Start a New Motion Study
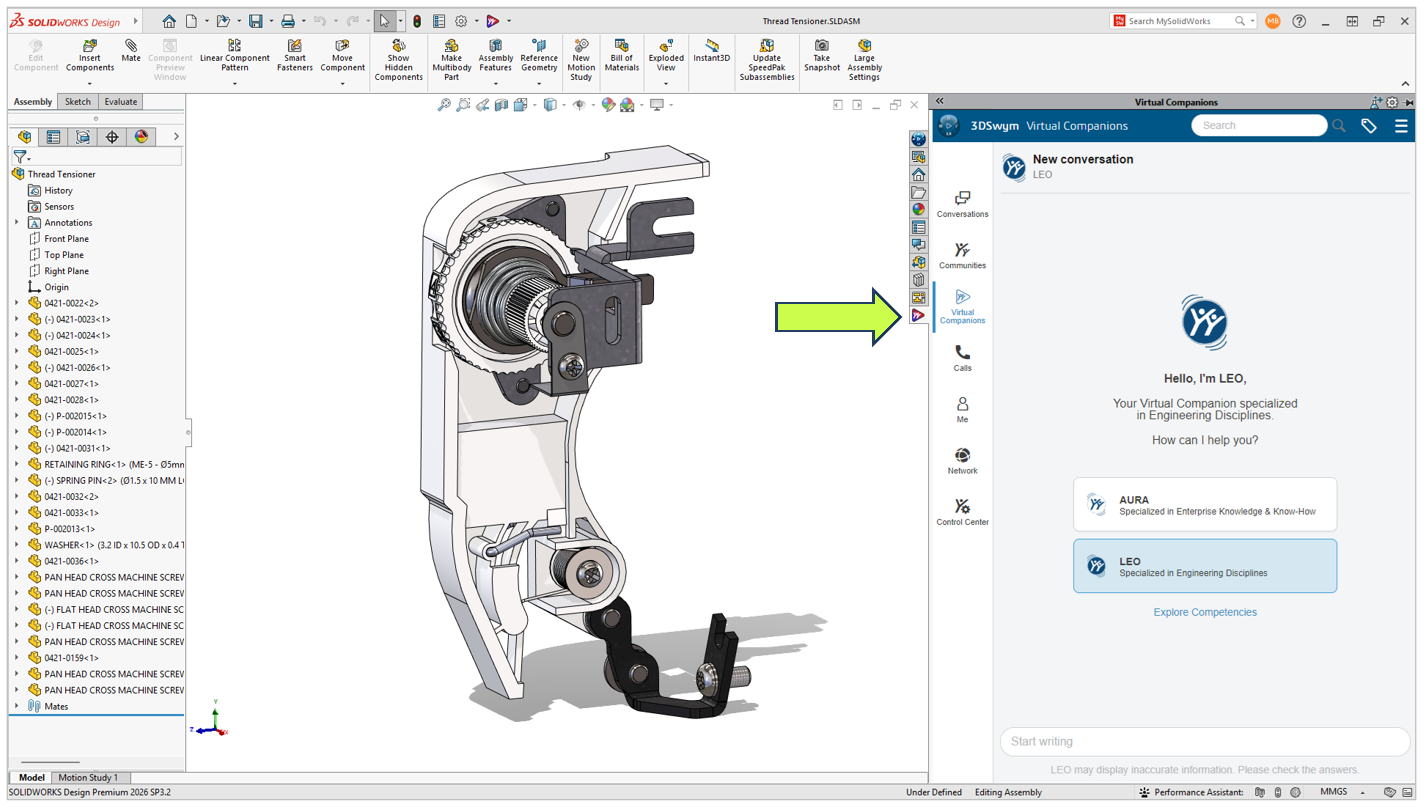Image resolution: width=1424 pixels, height=810 pixels. [x=581, y=60]
